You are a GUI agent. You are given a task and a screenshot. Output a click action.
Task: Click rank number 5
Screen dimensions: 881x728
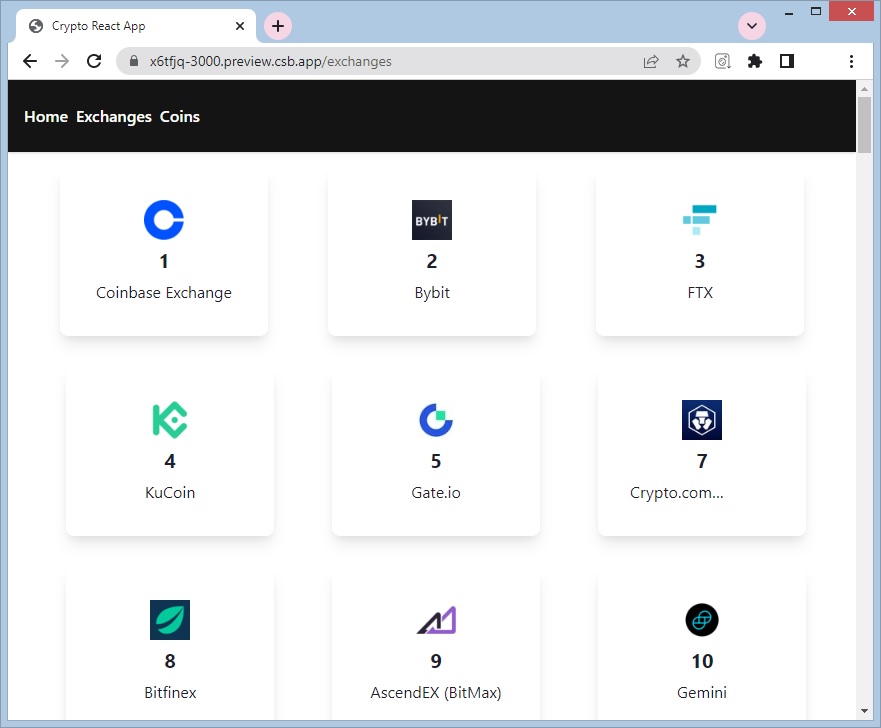click(435, 461)
